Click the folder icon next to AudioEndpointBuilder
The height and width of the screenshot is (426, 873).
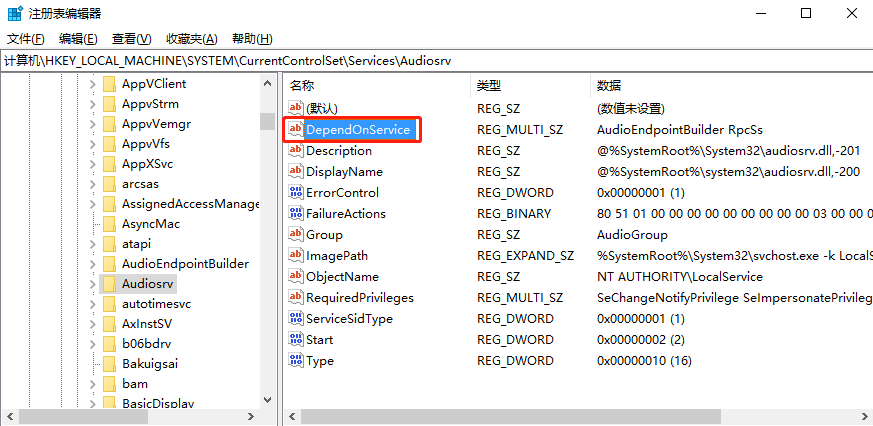click(109, 264)
